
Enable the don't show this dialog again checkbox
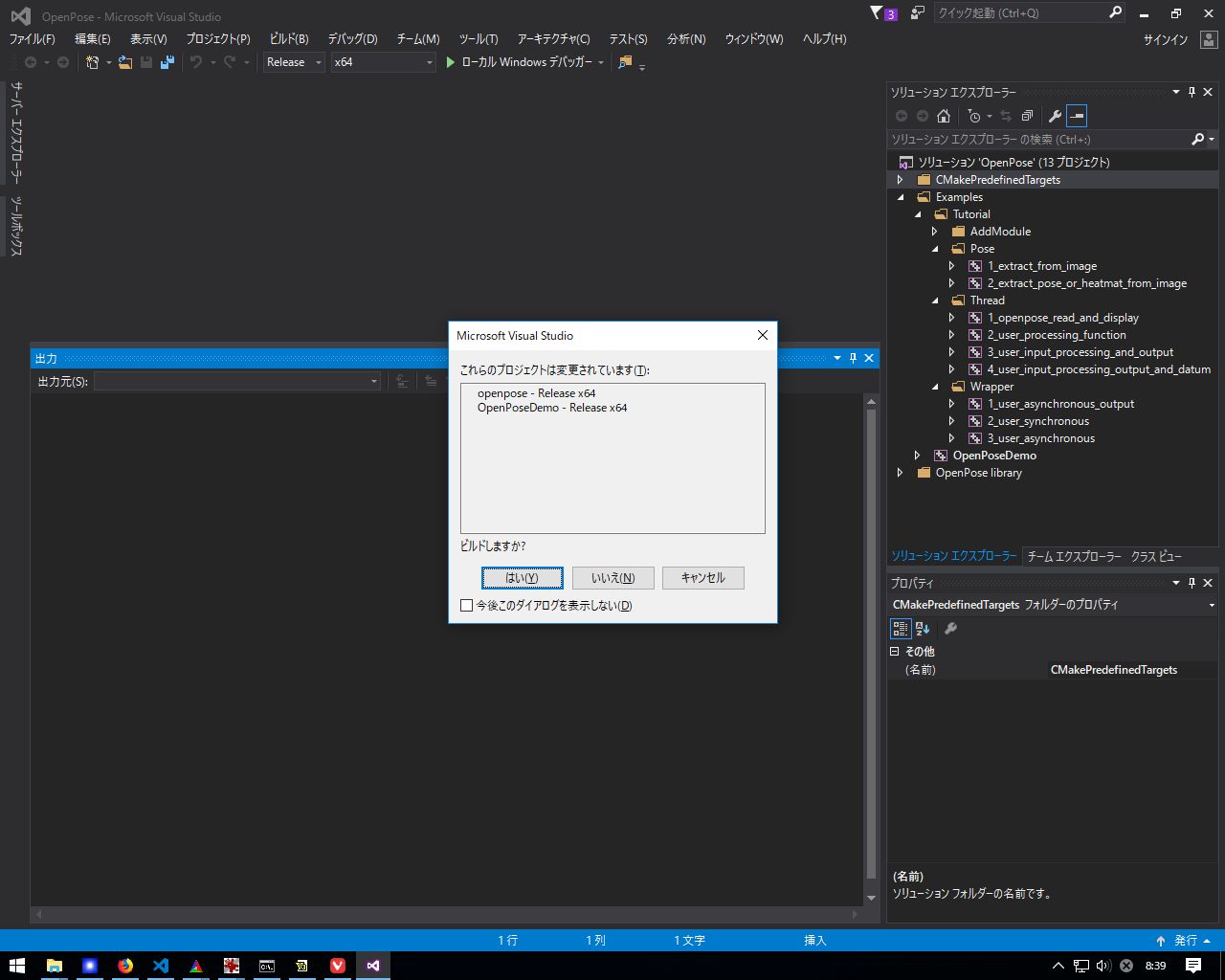pos(467,605)
